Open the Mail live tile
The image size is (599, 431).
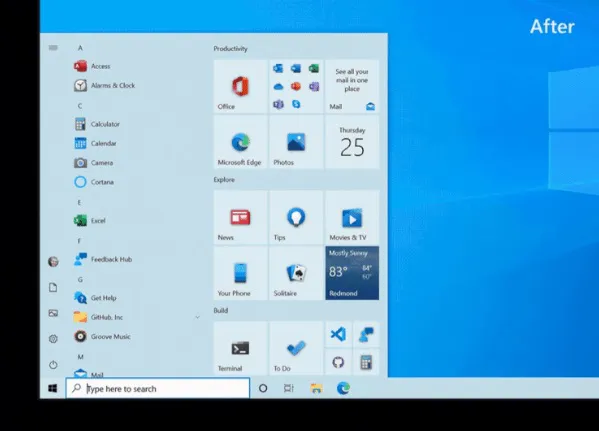point(352,86)
